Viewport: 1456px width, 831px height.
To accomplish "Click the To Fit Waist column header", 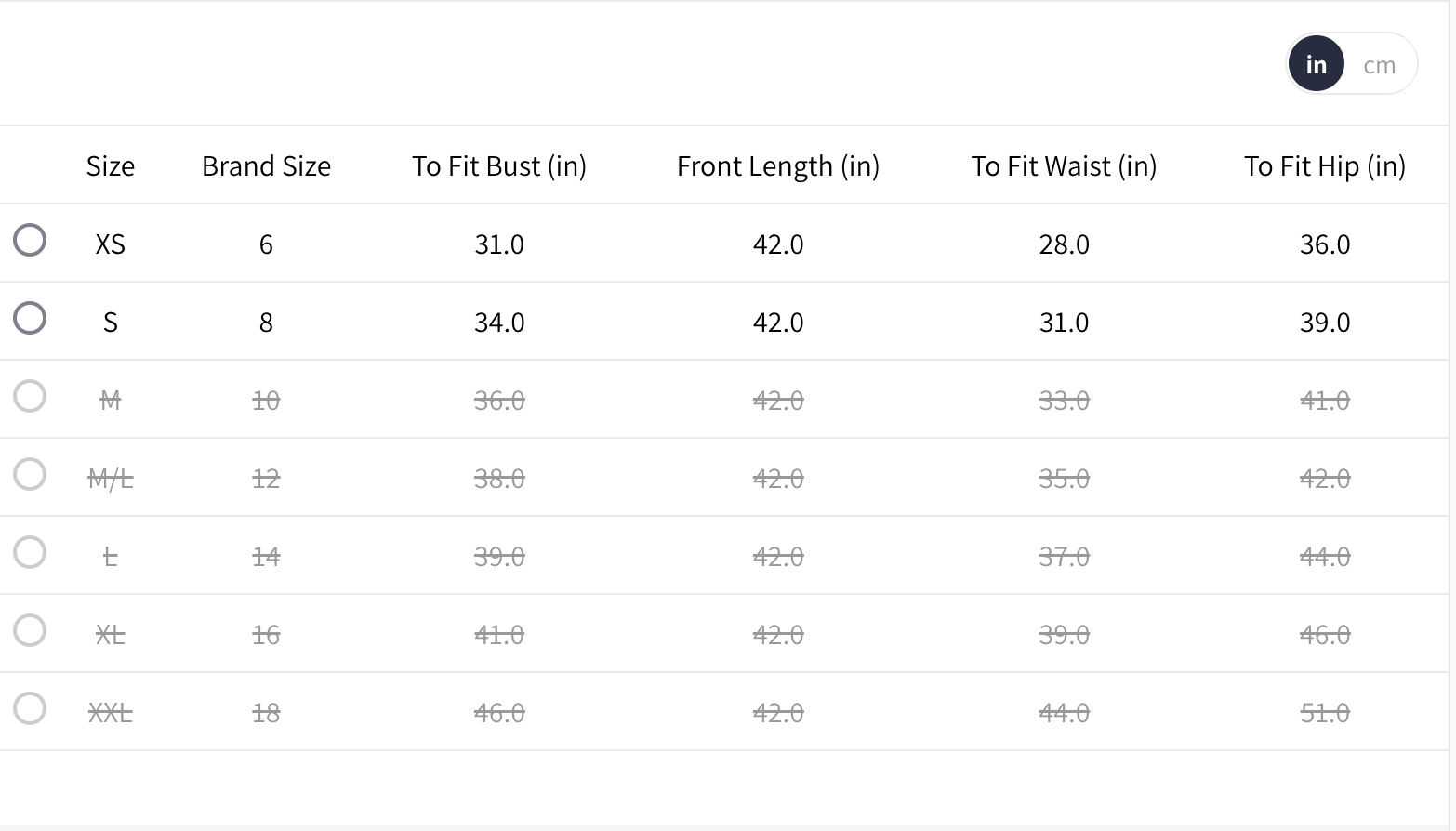I will (x=1064, y=166).
